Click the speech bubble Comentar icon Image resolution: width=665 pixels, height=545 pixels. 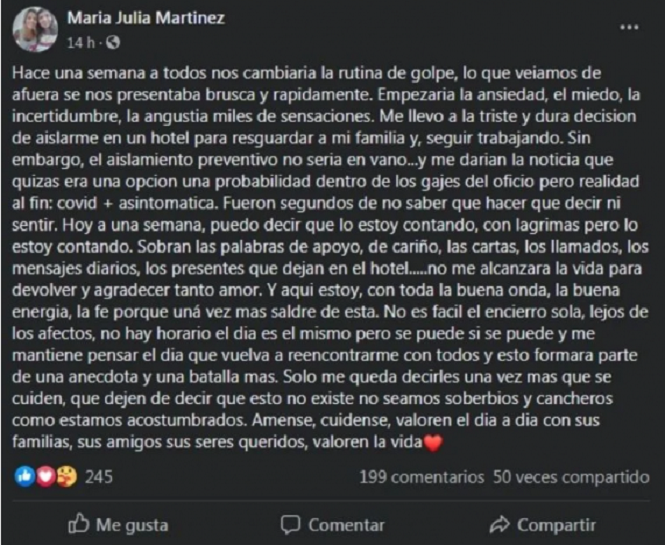pos(291,524)
